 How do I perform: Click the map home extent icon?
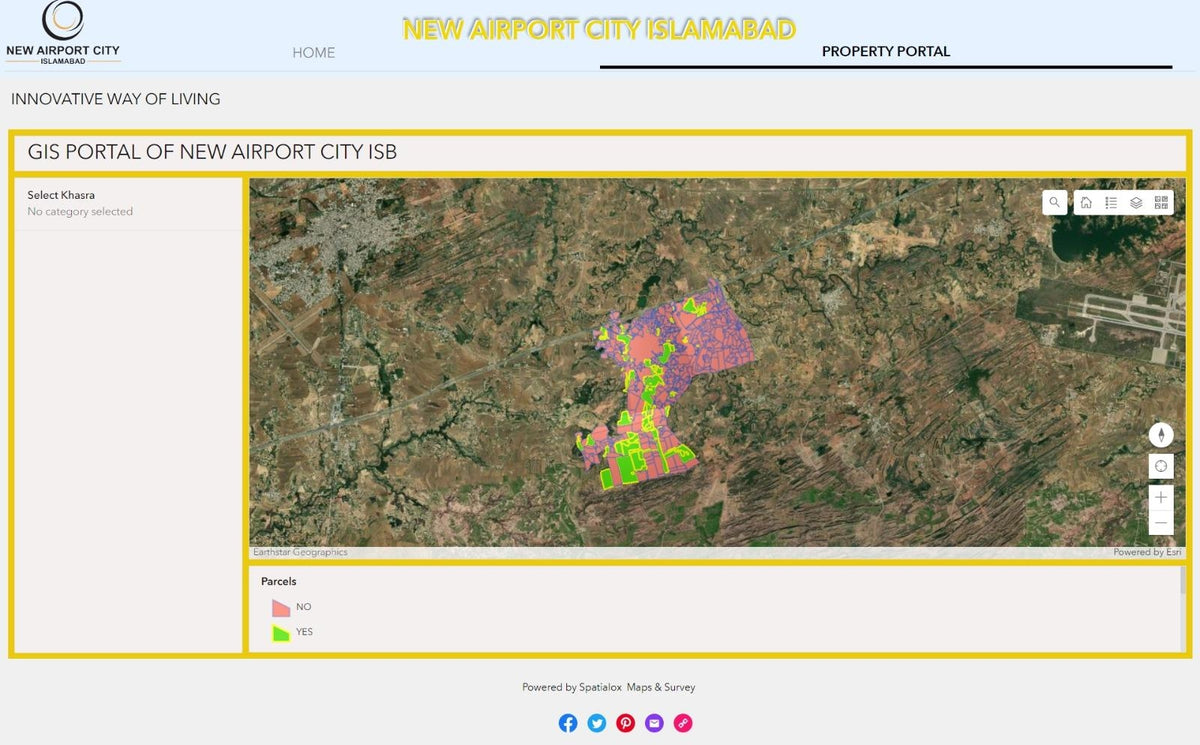click(1086, 202)
